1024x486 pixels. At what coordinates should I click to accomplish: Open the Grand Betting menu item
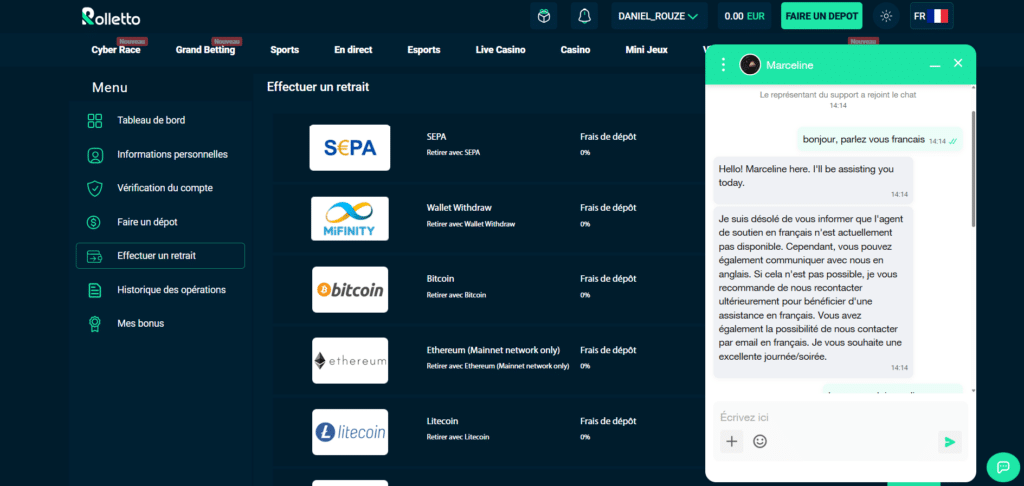(205, 50)
